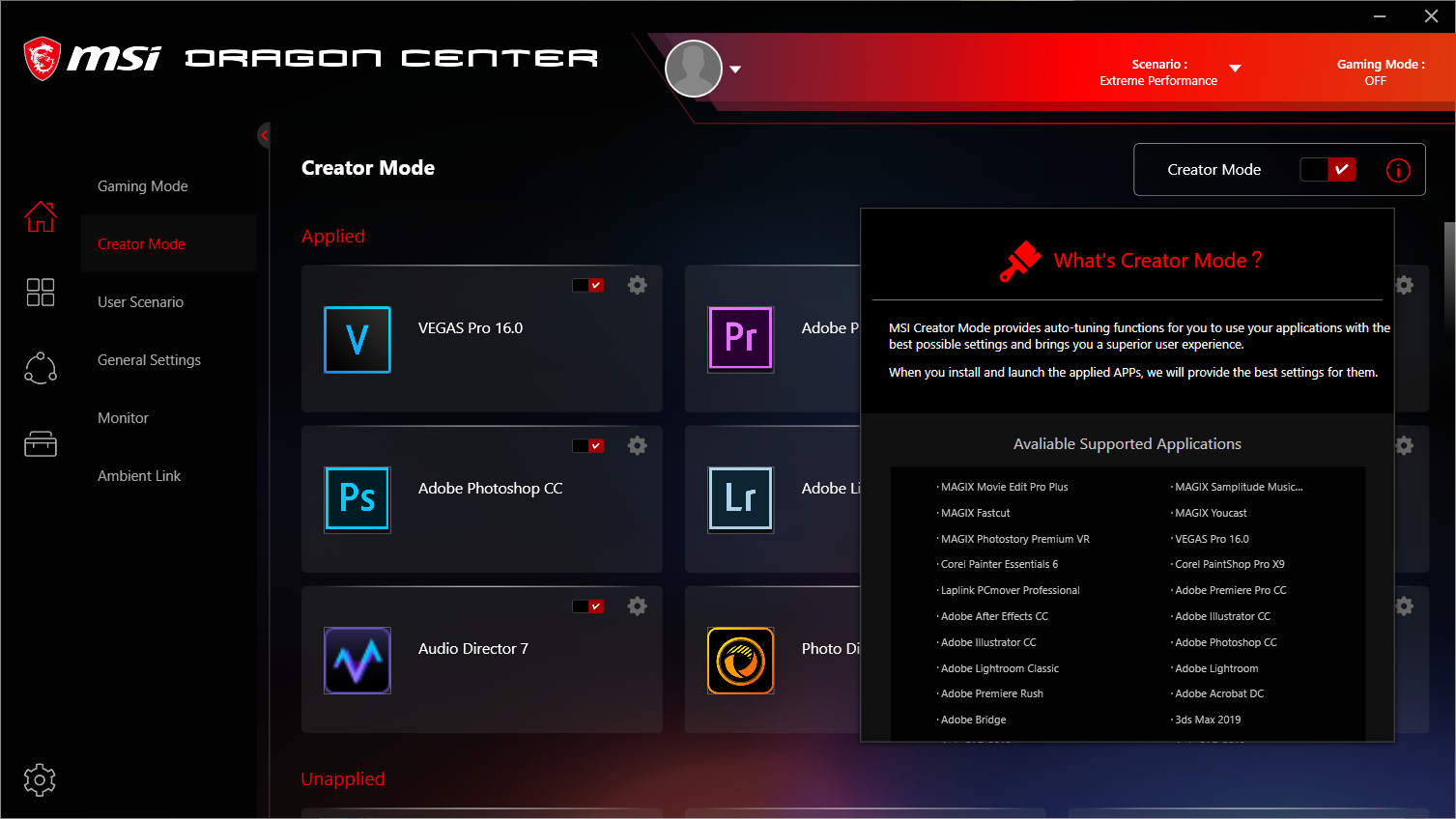Screen dimensions: 1456x819
Task: Open settings gear on the Adobe Photoshop CC card
Action: point(638,445)
